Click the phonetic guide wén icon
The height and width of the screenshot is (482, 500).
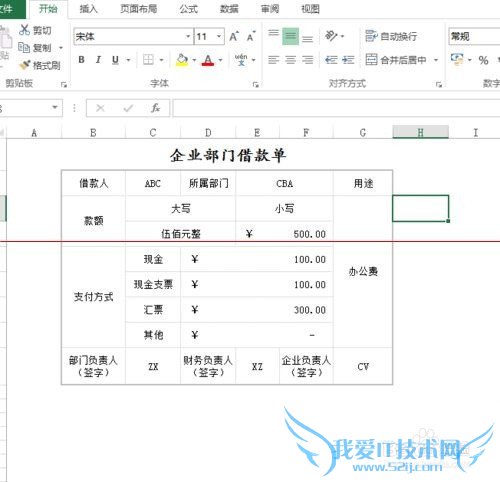[x=241, y=60]
